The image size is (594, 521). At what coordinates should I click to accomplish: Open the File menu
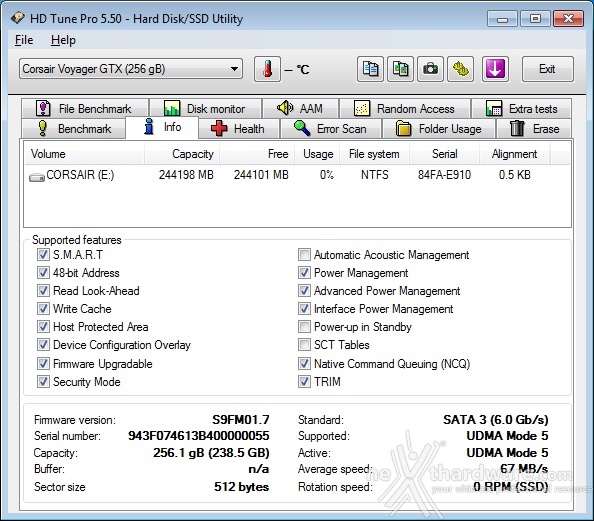pos(24,40)
